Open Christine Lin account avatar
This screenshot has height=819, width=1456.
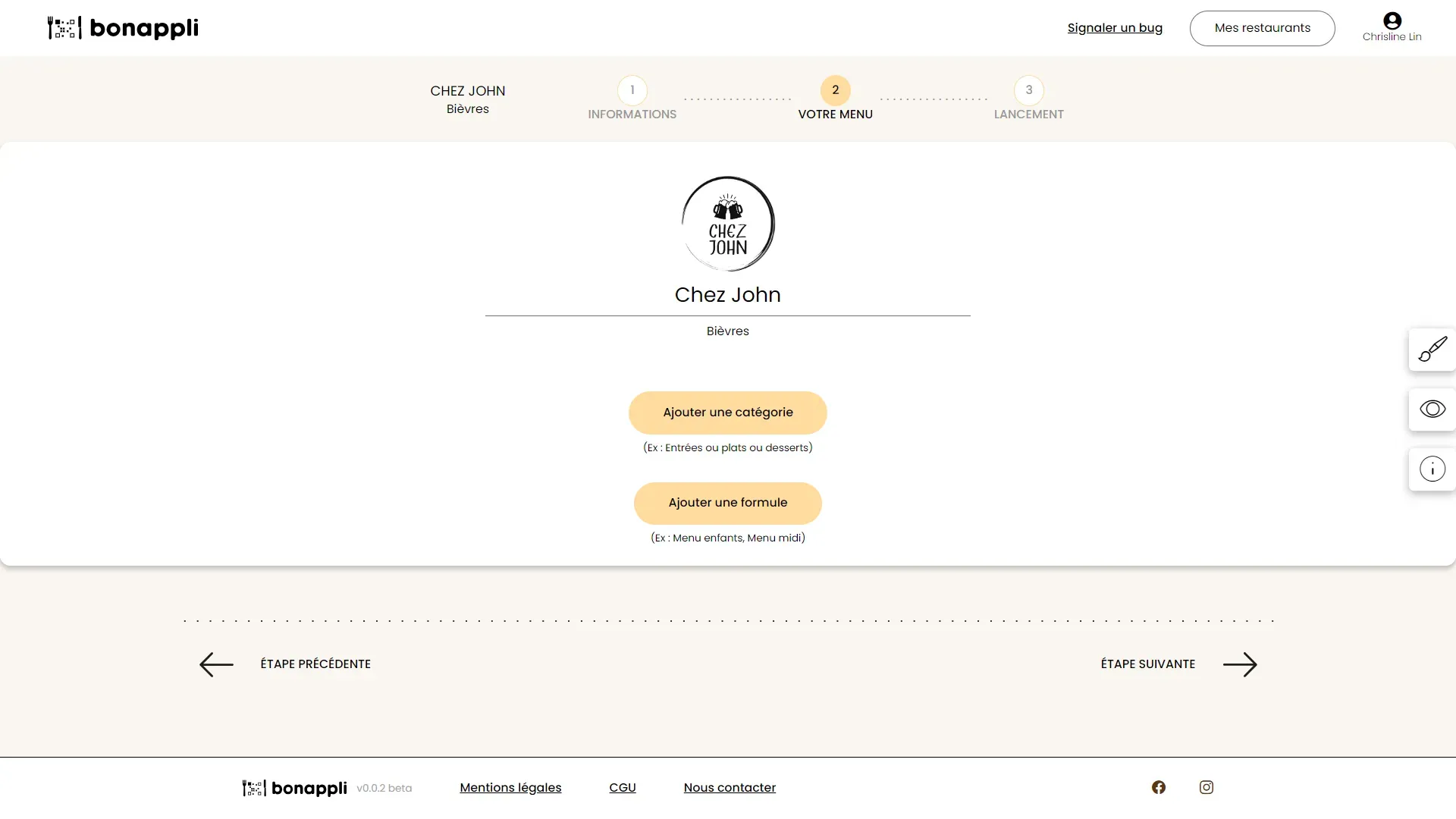pyautogui.click(x=1392, y=20)
